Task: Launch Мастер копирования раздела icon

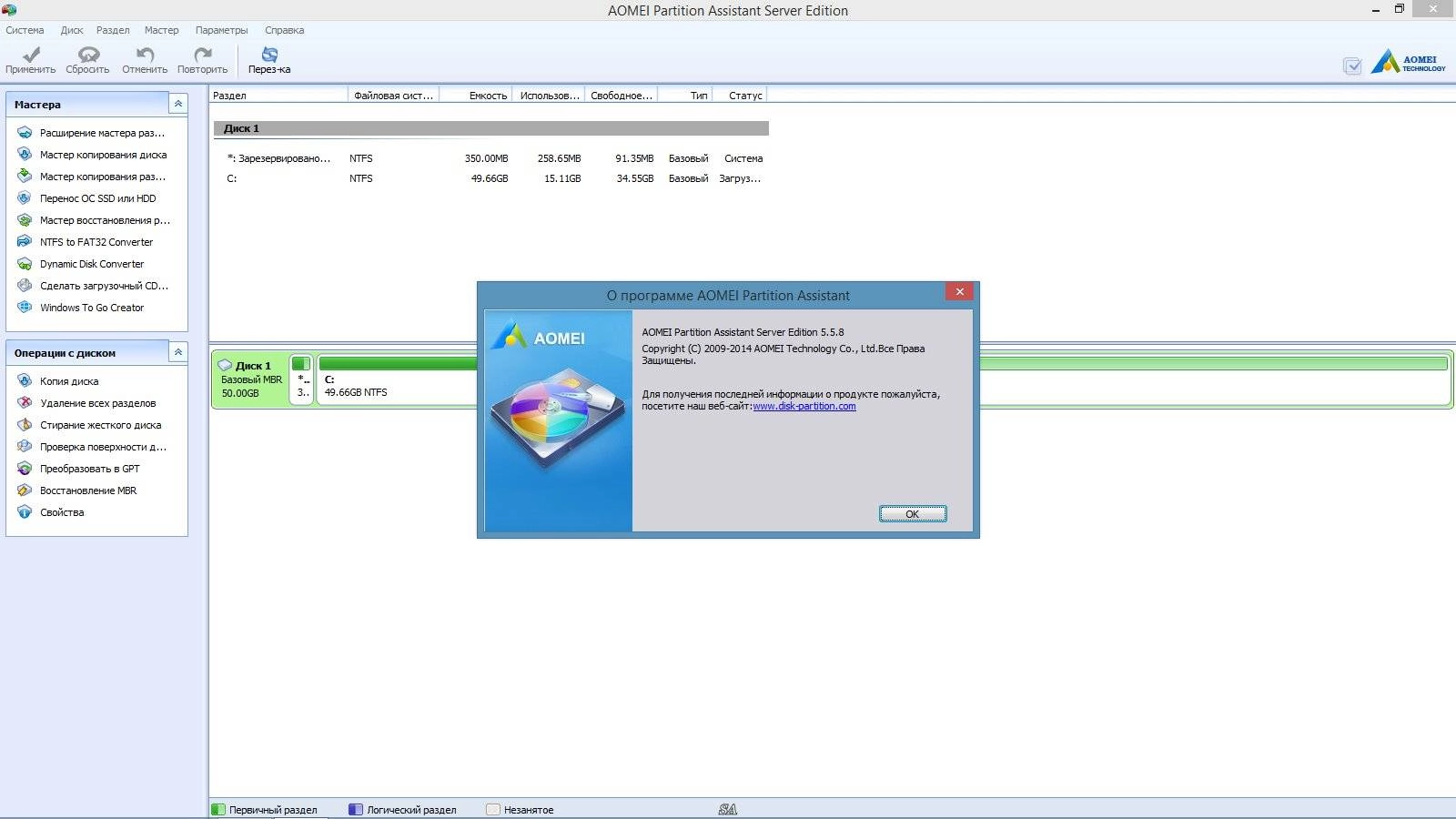Action: click(25, 177)
